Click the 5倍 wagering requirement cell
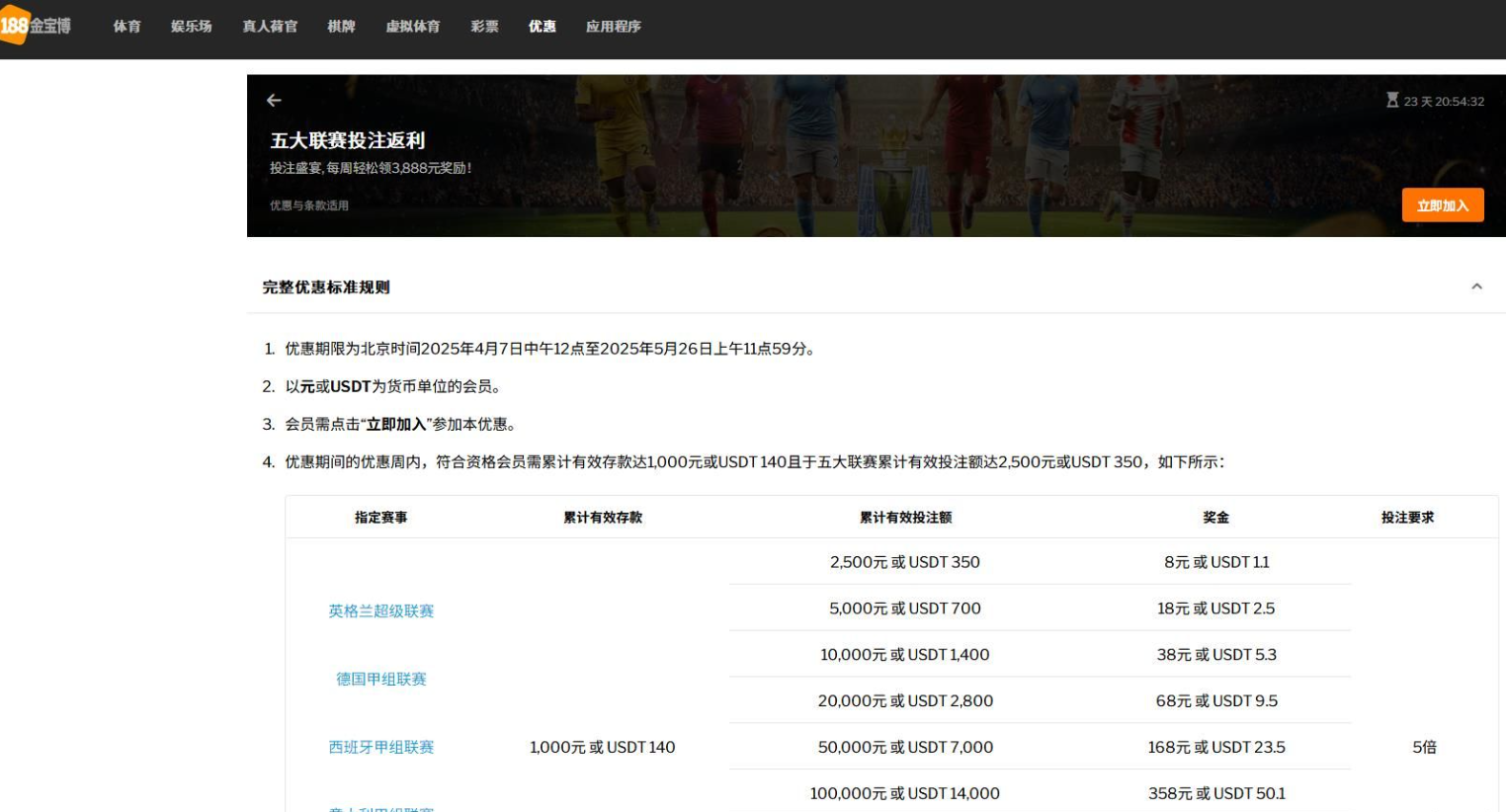 1424,748
